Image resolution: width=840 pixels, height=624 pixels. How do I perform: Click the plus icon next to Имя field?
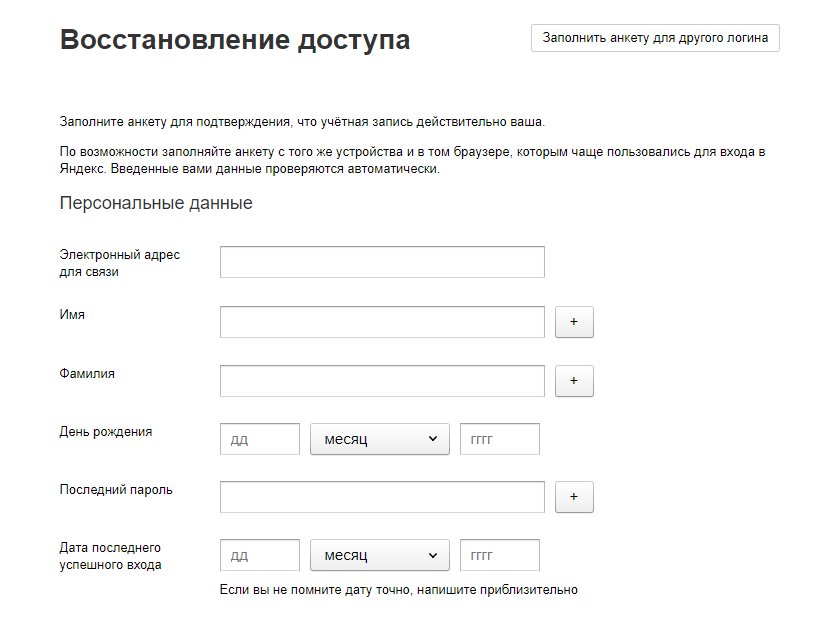point(574,322)
